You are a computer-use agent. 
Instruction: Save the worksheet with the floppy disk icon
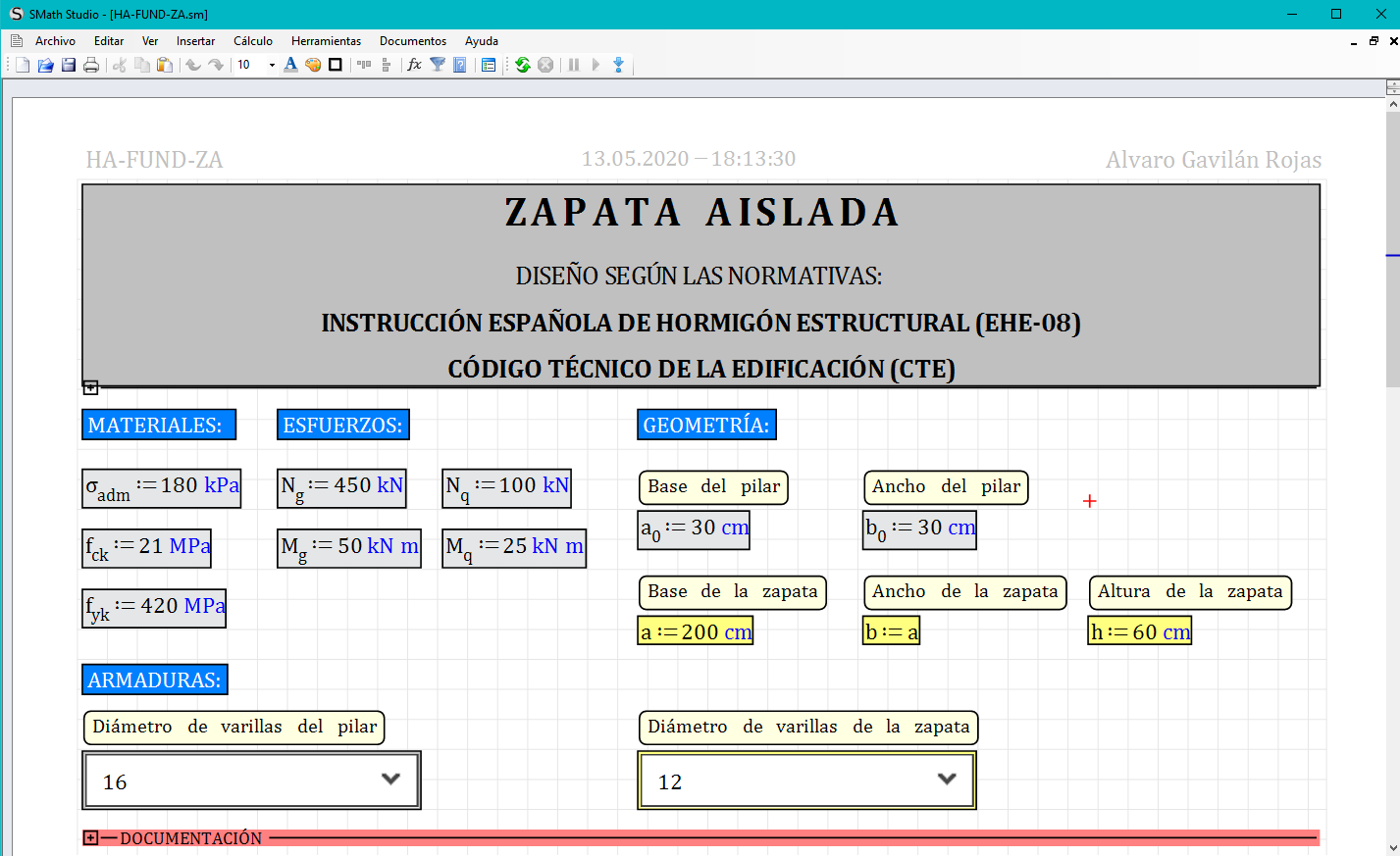click(69, 65)
